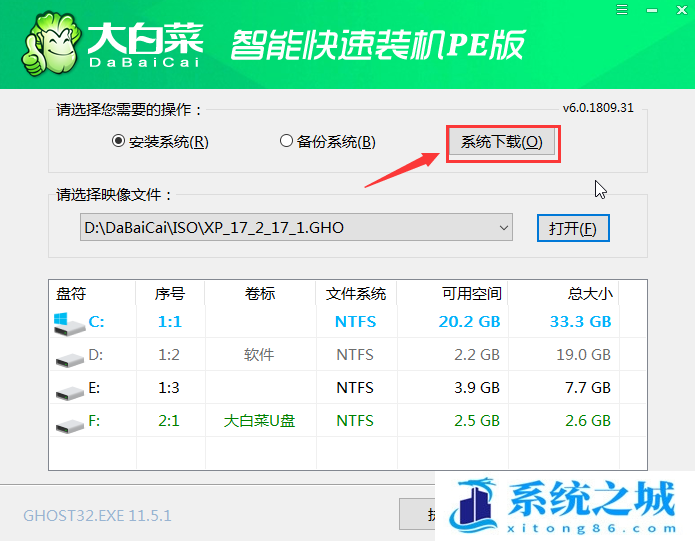
Task: Click the 打开(F) button
Action: [x=573, y=229]
